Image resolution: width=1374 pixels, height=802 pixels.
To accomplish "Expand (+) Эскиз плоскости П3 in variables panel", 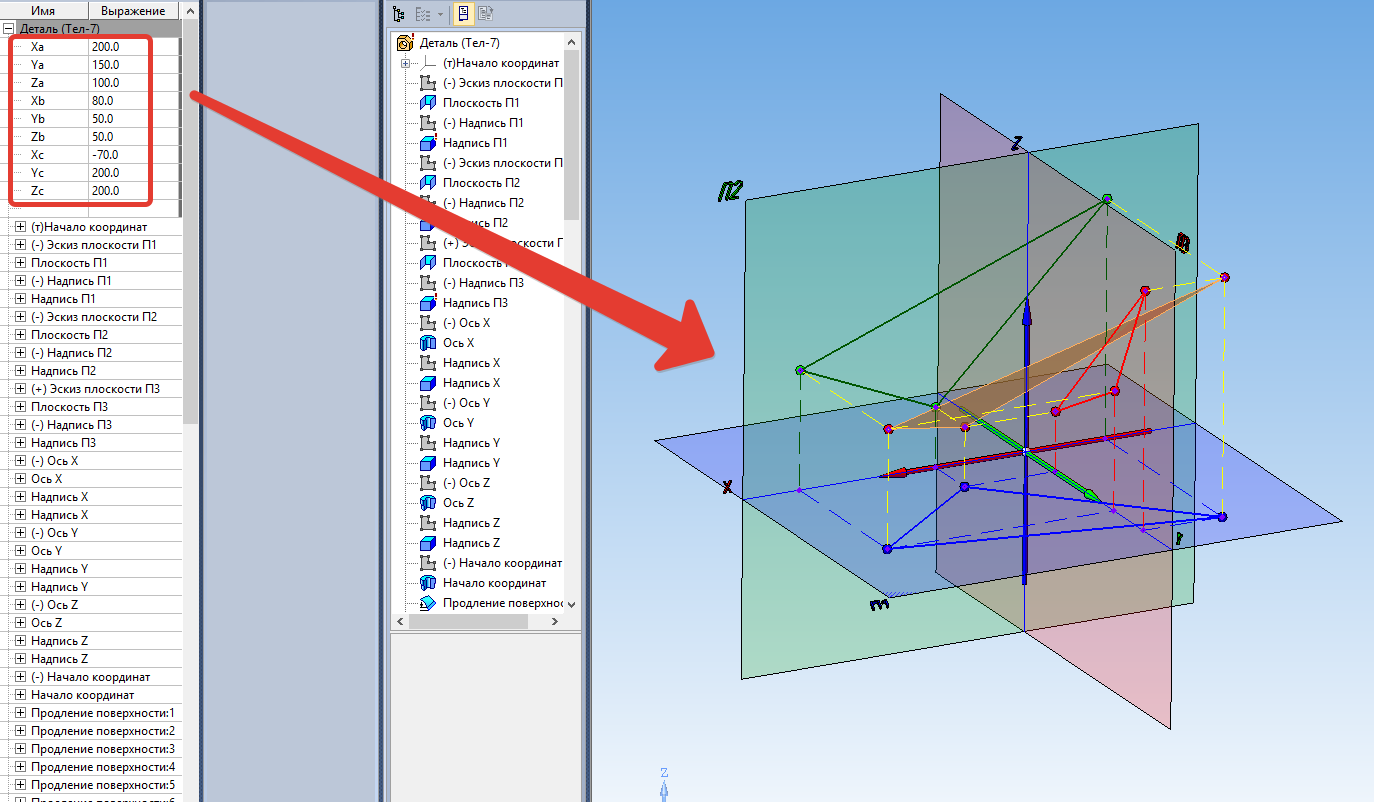I will (x=21, y=389).
